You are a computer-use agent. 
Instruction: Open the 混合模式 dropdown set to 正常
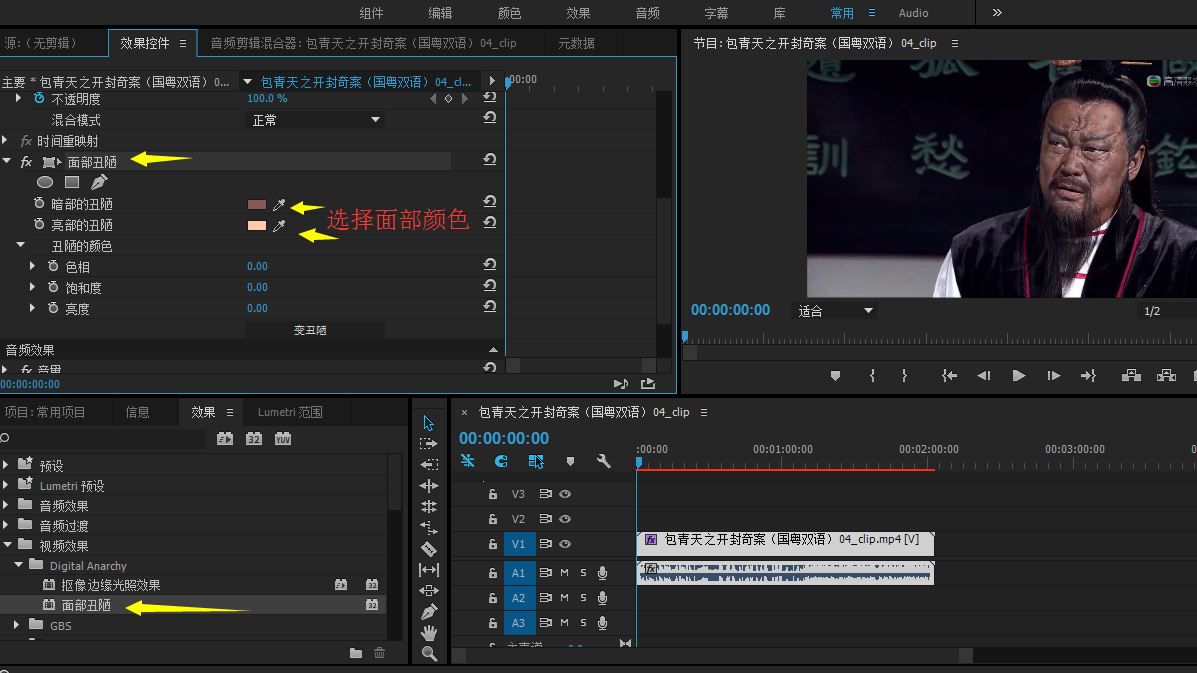pos(315,120)
